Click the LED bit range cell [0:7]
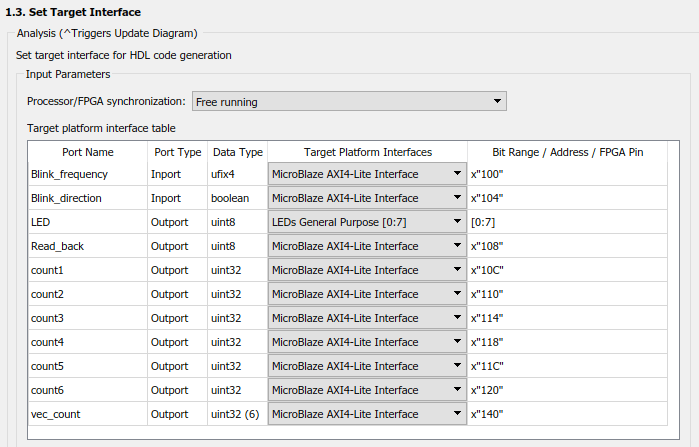Image resolution: width=699 pixels, height=447 pixels. pyautogui.click(x=566, y=222)
